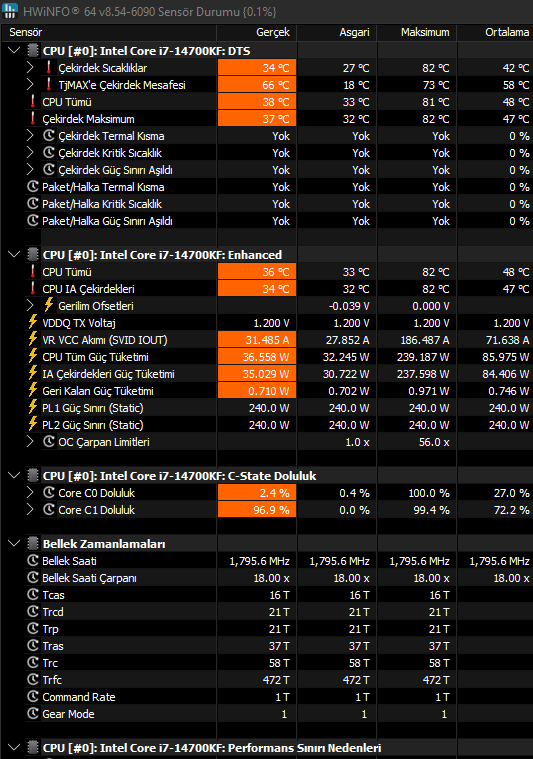Click clock icon of Core C0 Doluluk
The image size is (533, 759).
(49, 492)
